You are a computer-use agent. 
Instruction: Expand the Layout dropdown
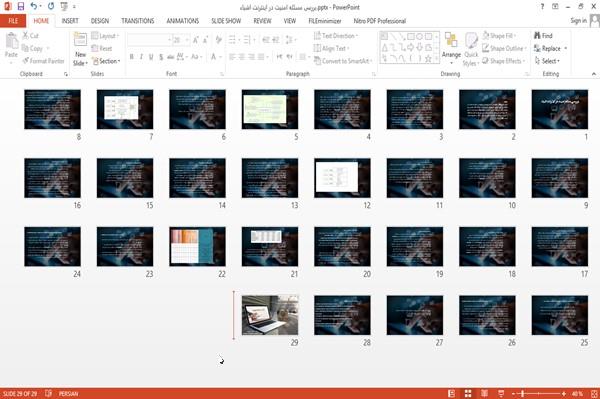105,36
